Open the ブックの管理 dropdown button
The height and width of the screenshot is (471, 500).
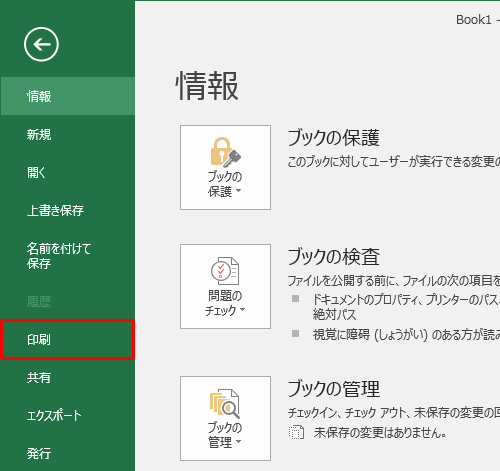coord(225,418)
